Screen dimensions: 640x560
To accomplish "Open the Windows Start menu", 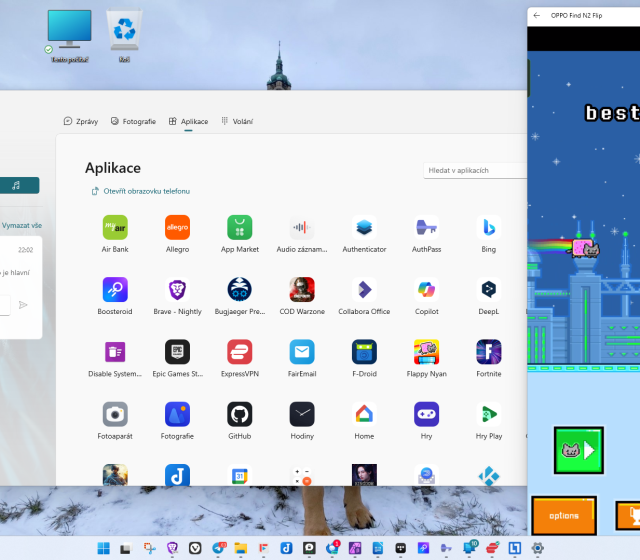I will pos(103,548).
